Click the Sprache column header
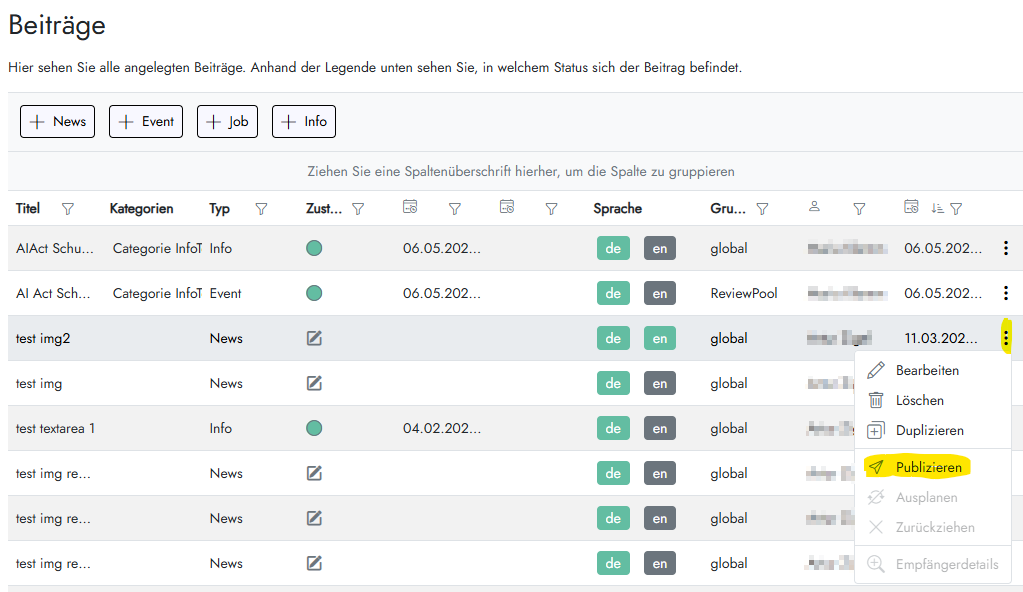 point(617,209)
